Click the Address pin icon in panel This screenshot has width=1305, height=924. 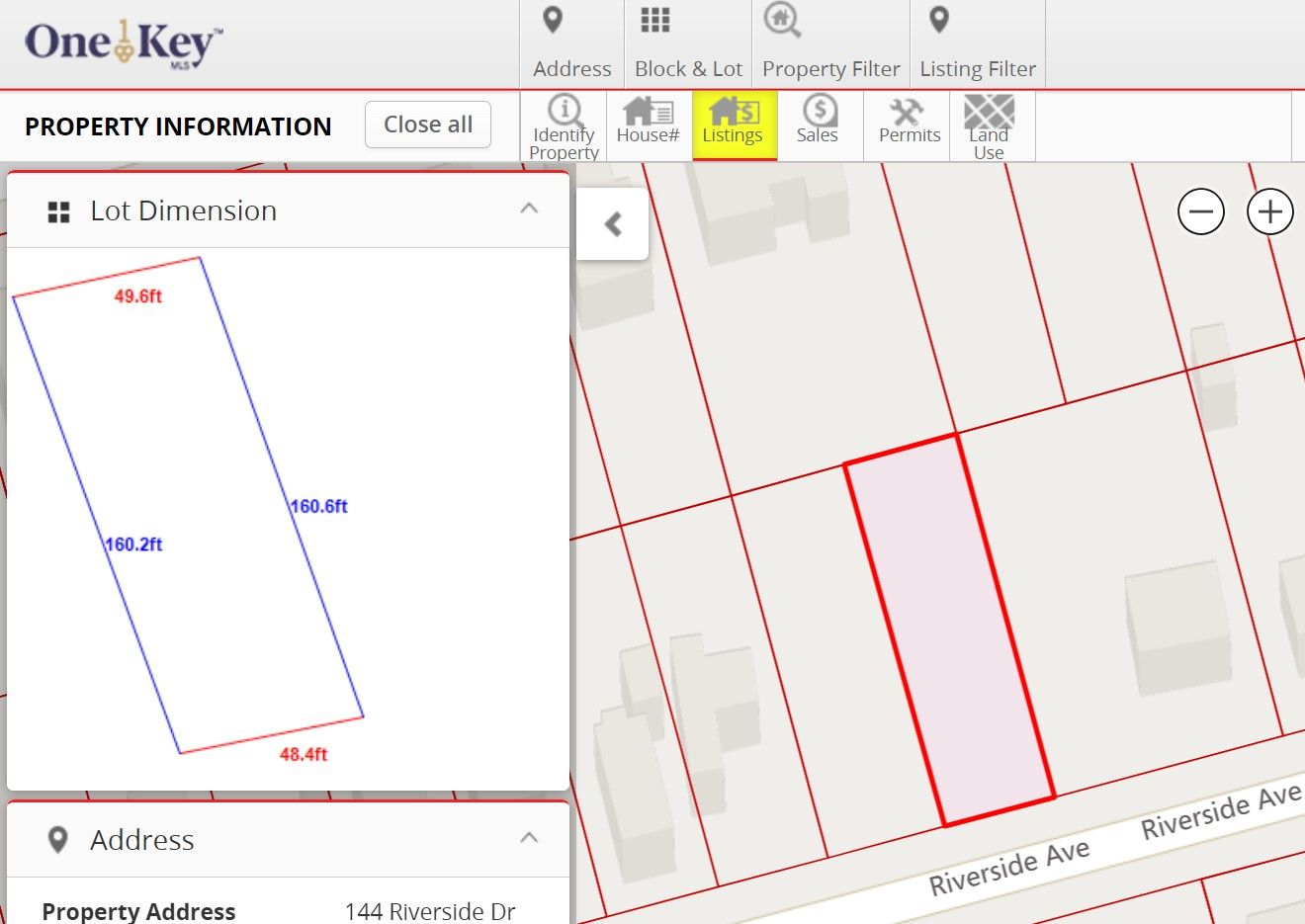click(58, 840)
